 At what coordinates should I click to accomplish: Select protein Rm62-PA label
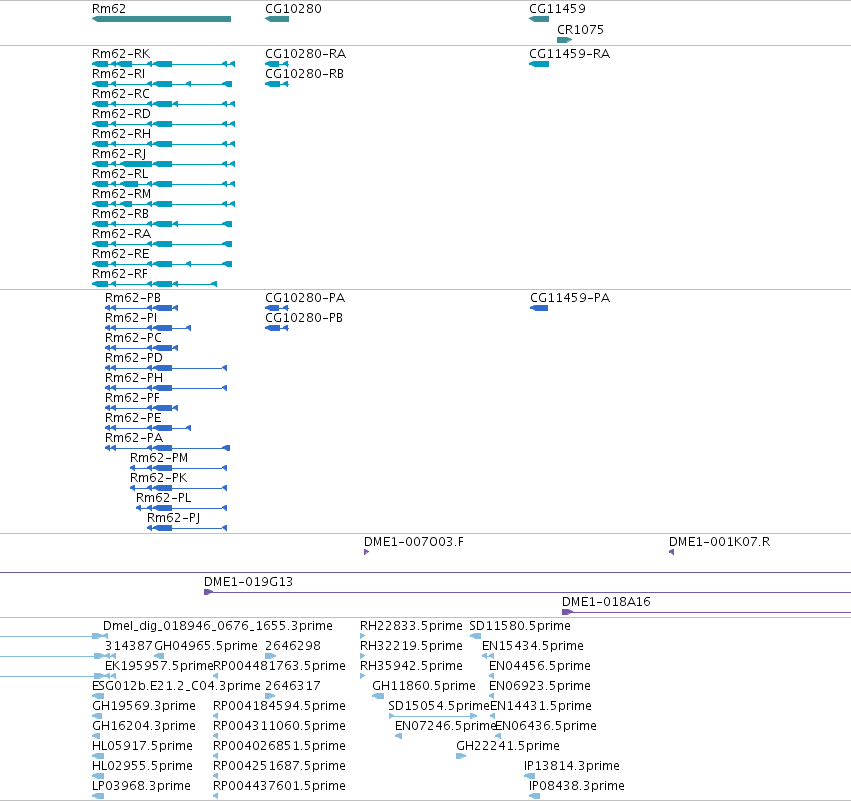[134, 438]
